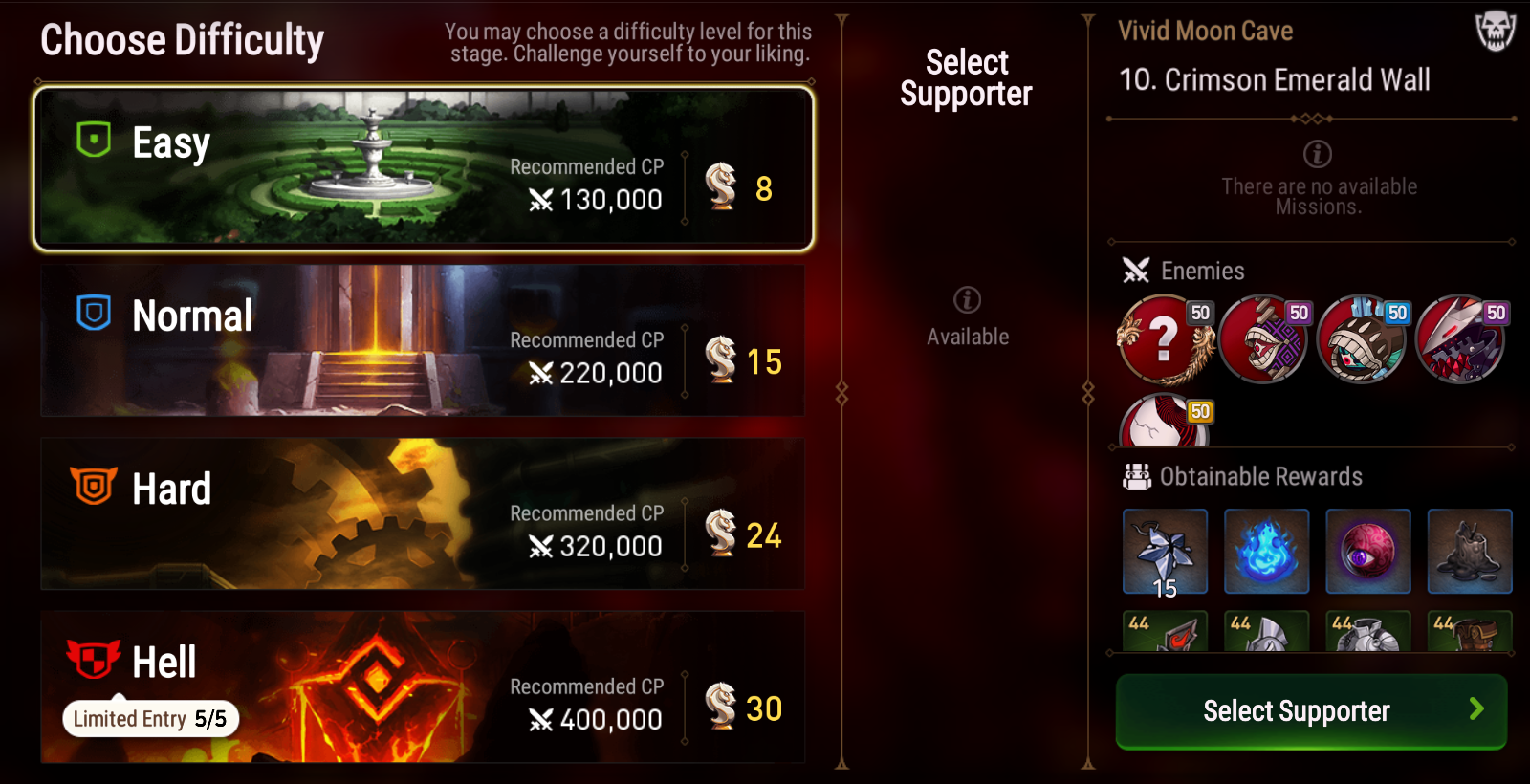Choose the Normal difficulty level

point(422,340)
